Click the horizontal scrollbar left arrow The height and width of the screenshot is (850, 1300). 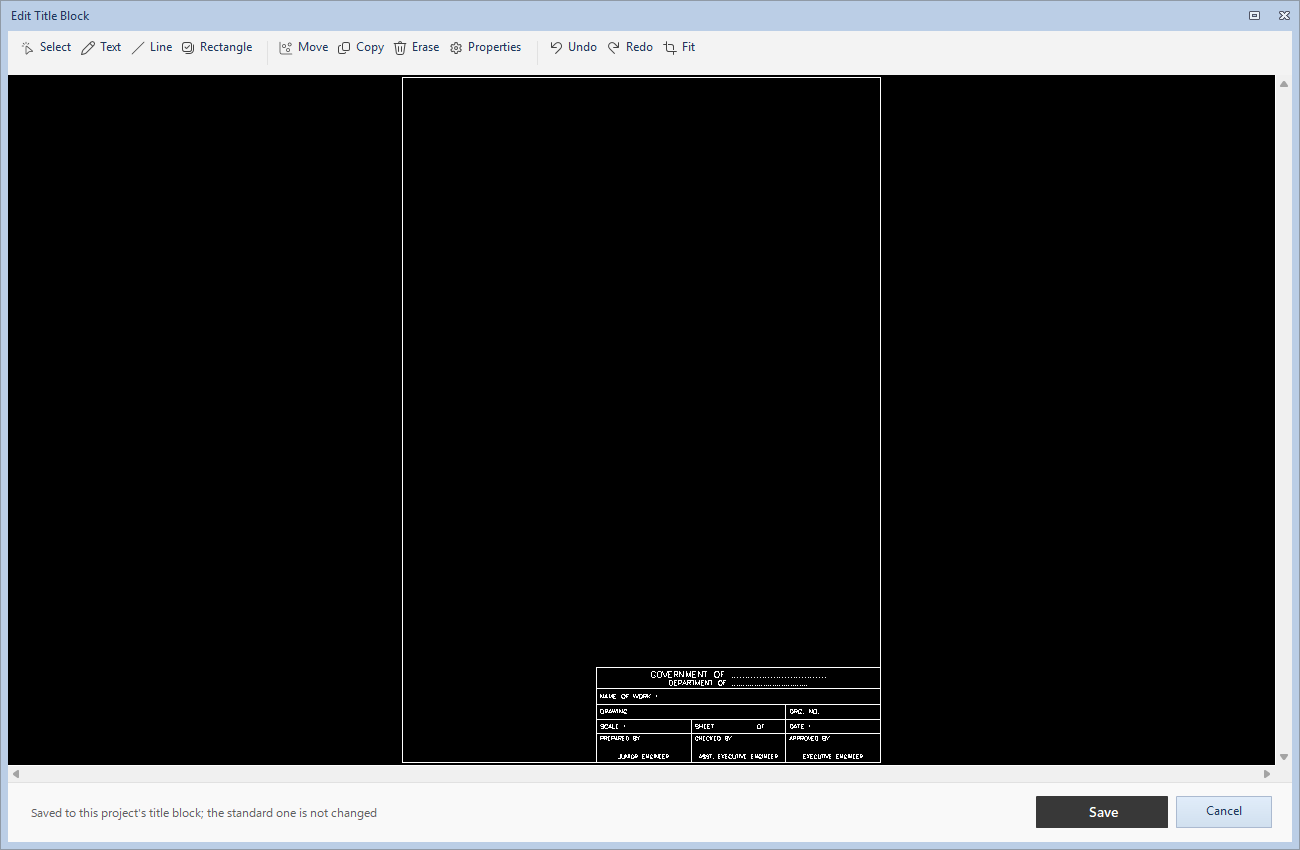tap(15, 774)
